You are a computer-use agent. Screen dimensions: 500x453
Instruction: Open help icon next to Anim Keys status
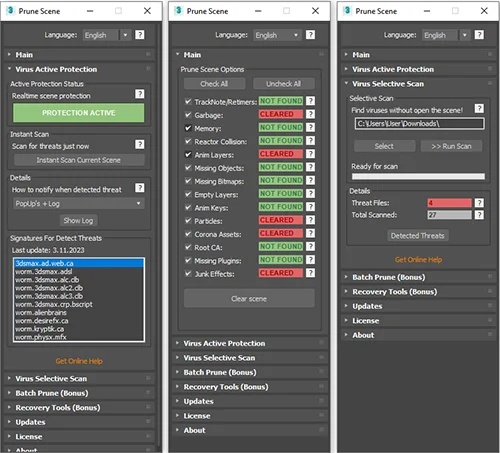[310, 207]
